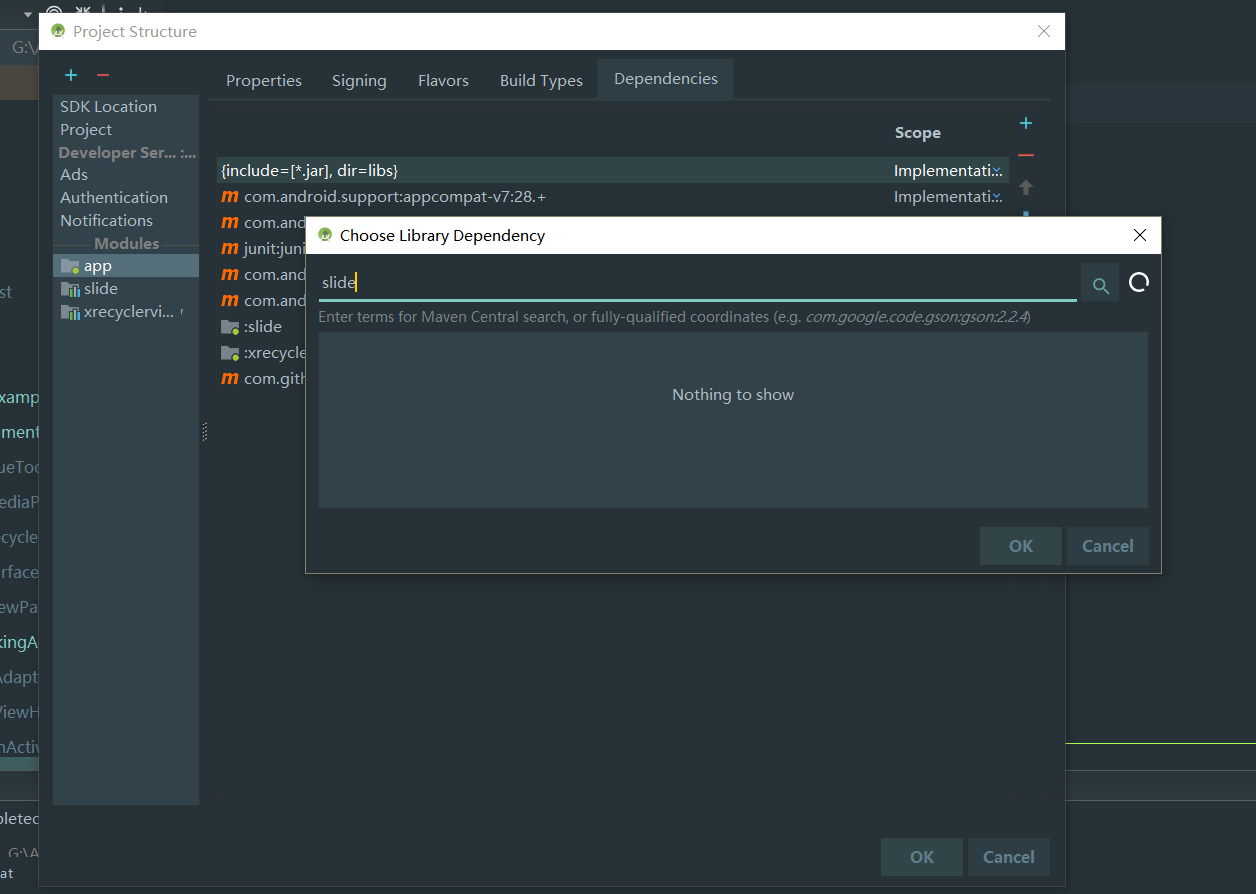
Task: Click Cancel in the Project Structure dialog
Action: point(1008,857)
